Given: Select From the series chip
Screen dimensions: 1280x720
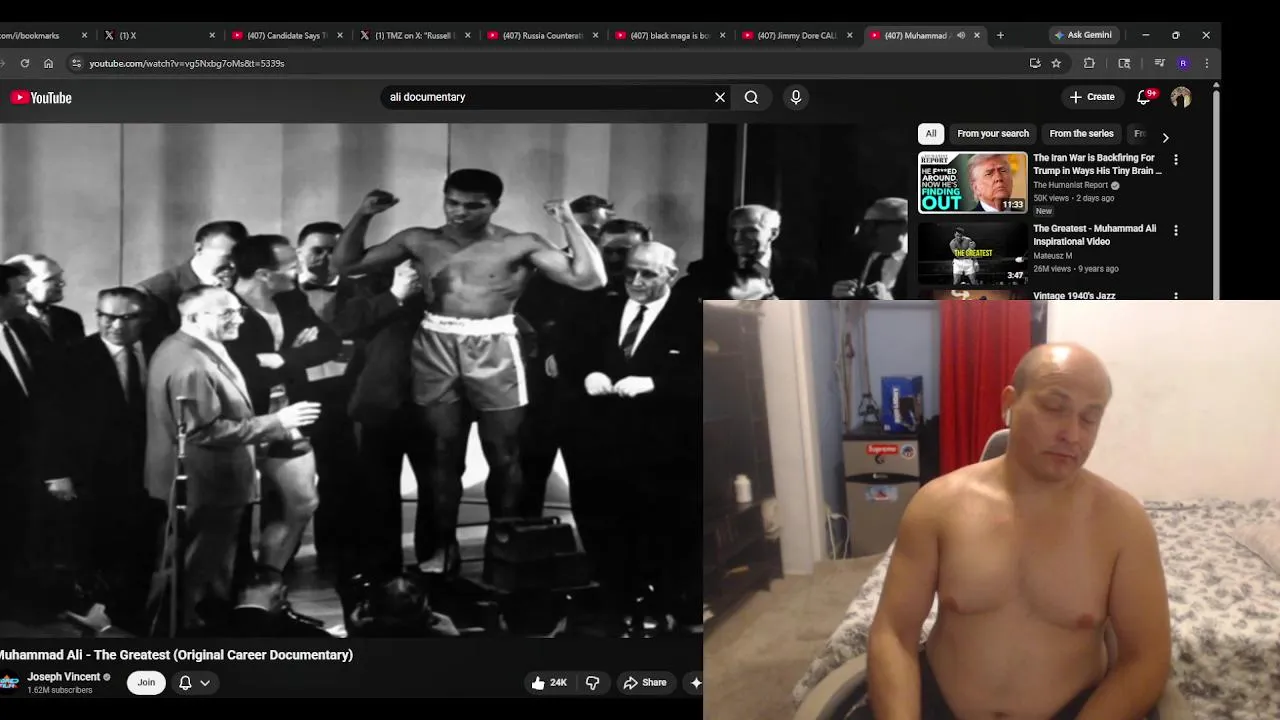Looking at the screenshot, I should click(1081, 134).
